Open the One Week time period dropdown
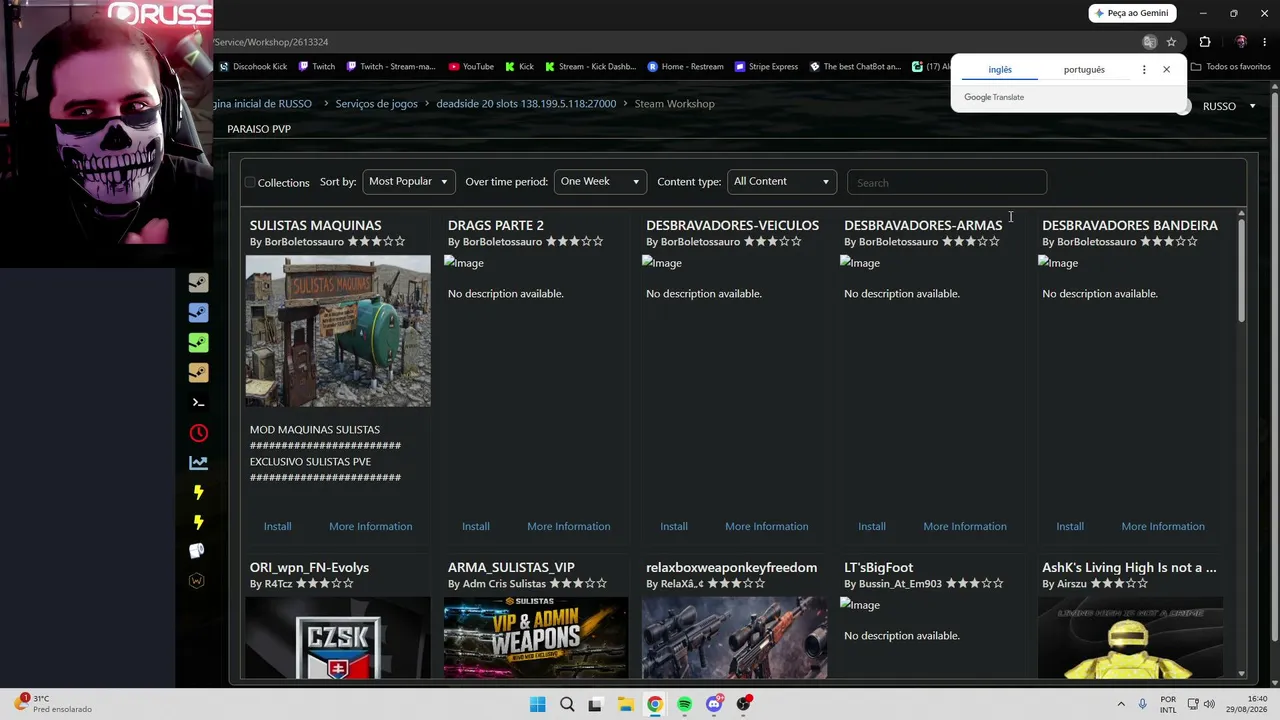This screenshot has height=720, width=1280. (x=599, y=181)
